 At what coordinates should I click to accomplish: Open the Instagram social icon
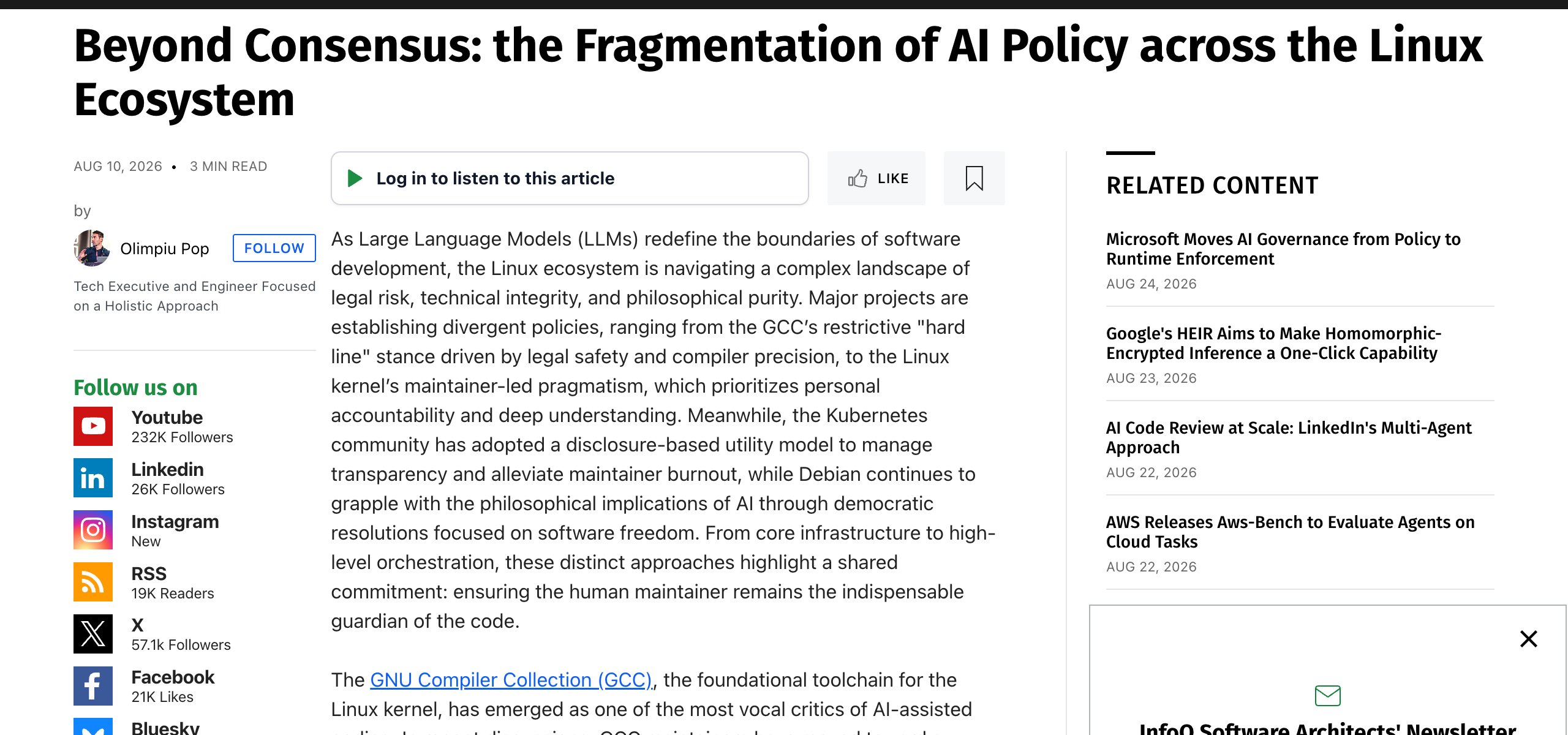(93, 530)
